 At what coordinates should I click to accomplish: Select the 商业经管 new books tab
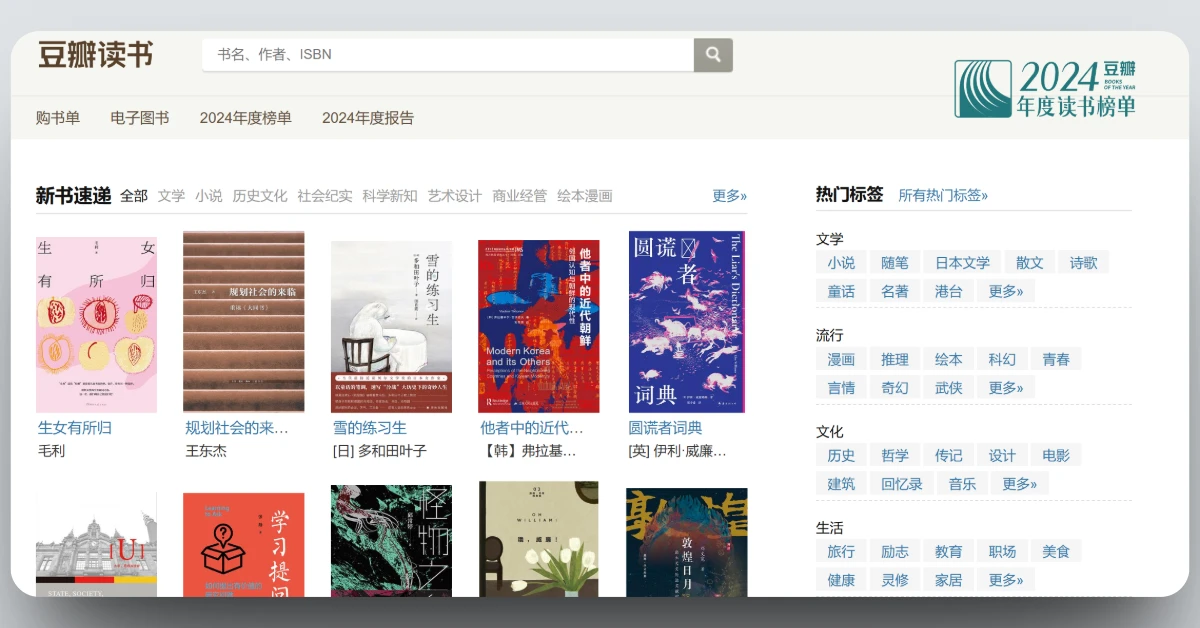click(x=520, y=196)
